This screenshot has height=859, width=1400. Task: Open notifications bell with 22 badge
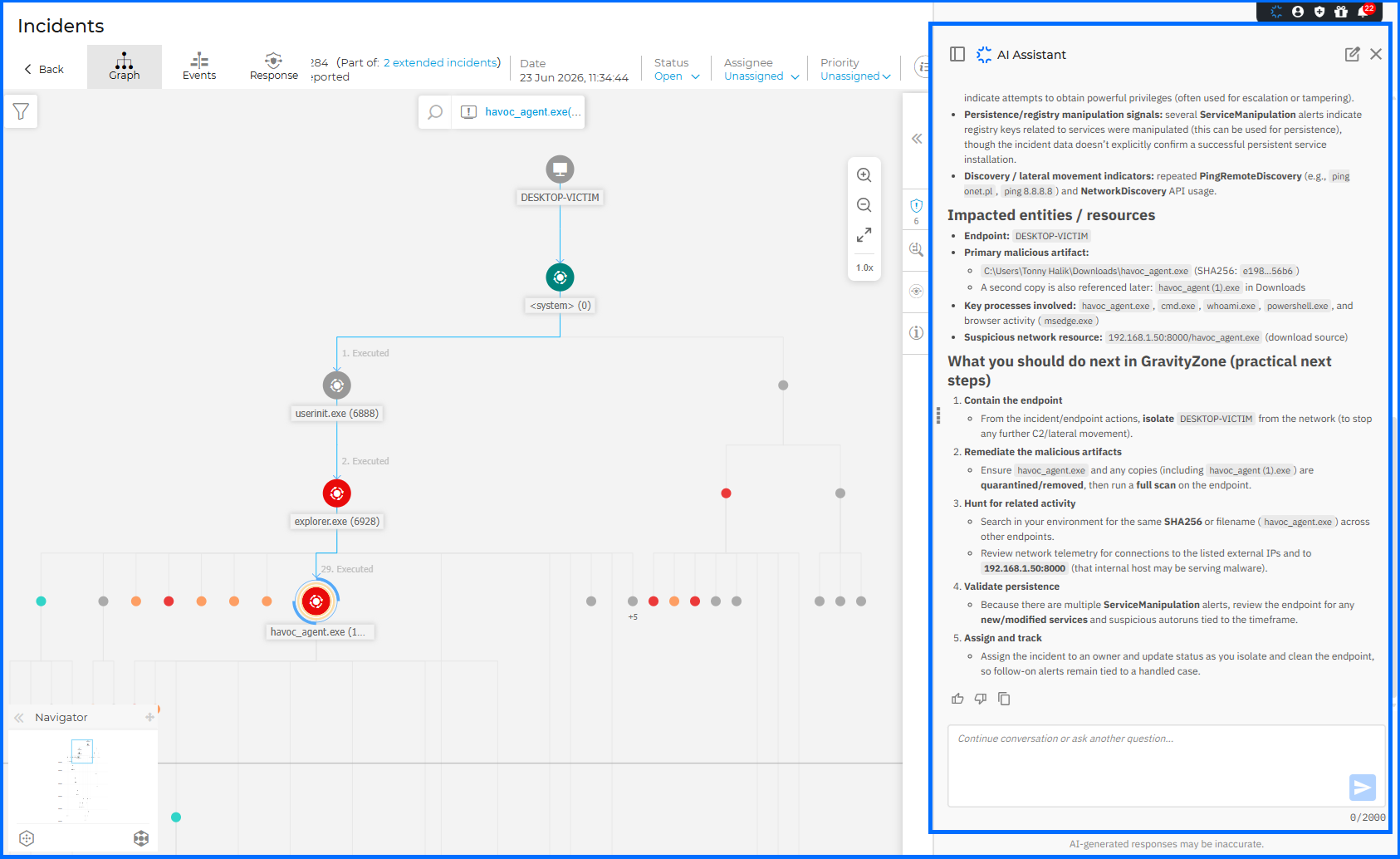point(1364,11)
